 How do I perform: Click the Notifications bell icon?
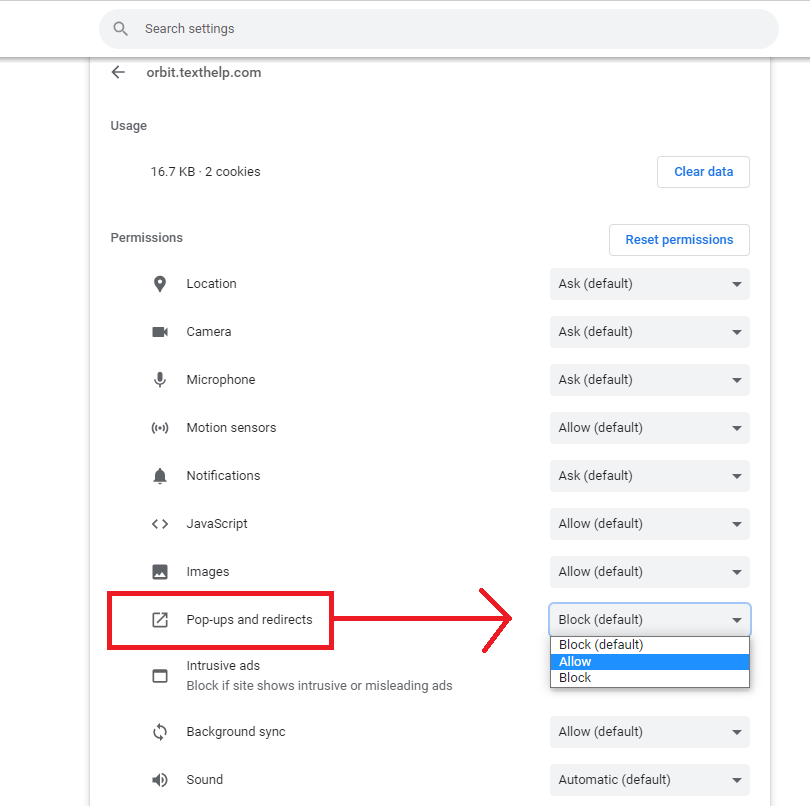(x=160, y=476)
